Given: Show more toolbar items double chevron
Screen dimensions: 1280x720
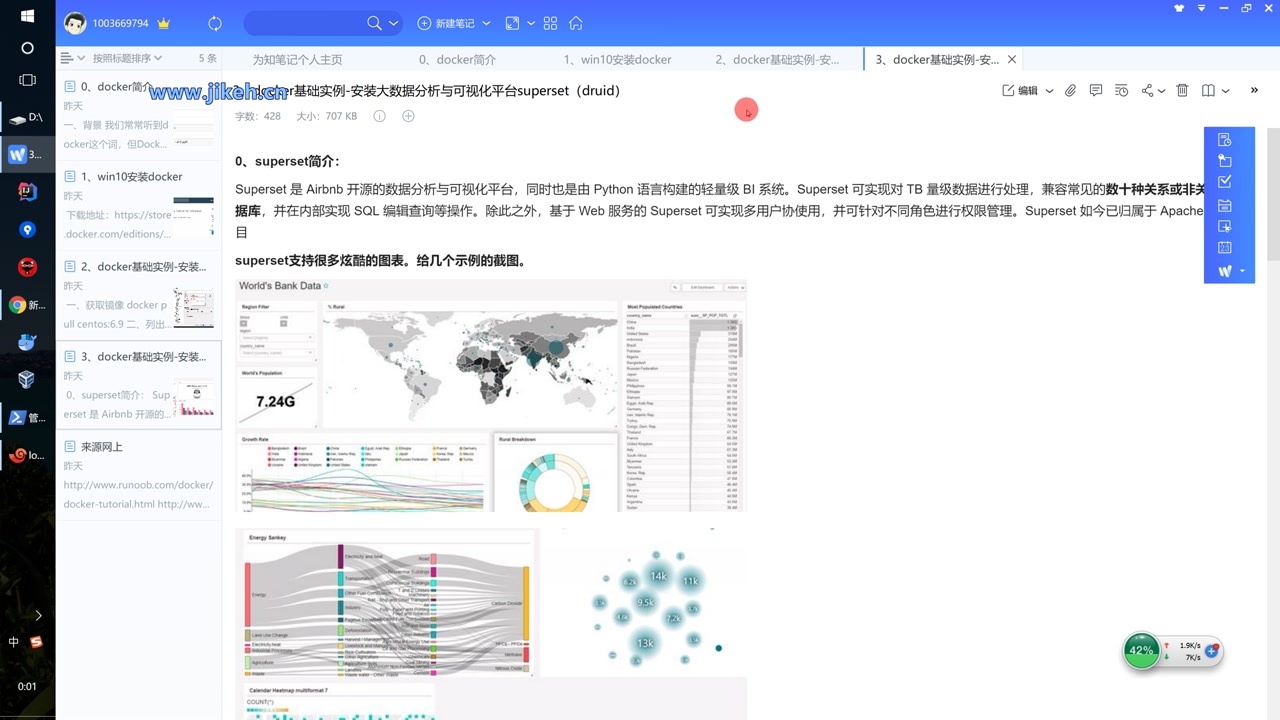Looking at the screenshot, I should click(1254, 90).
